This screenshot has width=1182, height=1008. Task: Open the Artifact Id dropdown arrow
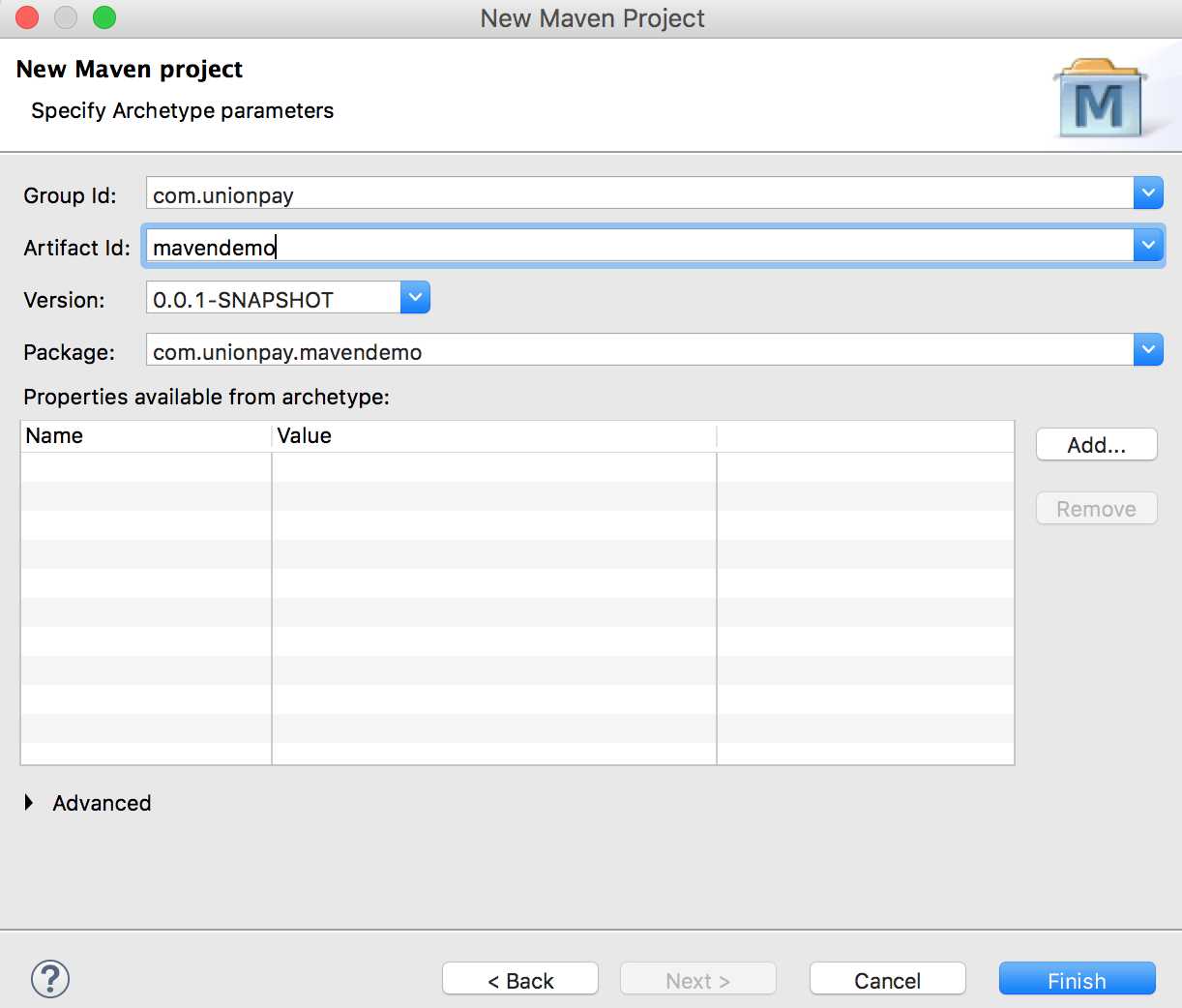pyautogui.click(x=1148, y=245)
